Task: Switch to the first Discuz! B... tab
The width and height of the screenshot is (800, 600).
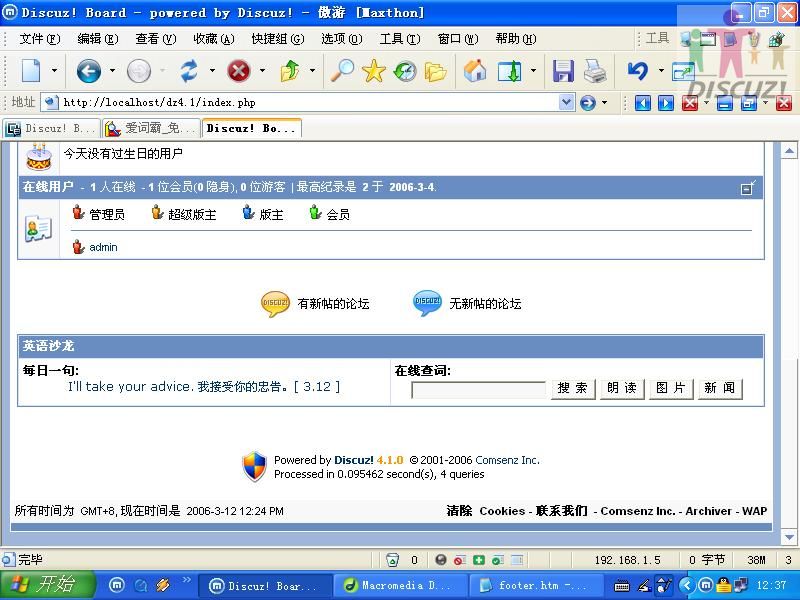Action: click(51, 129)
